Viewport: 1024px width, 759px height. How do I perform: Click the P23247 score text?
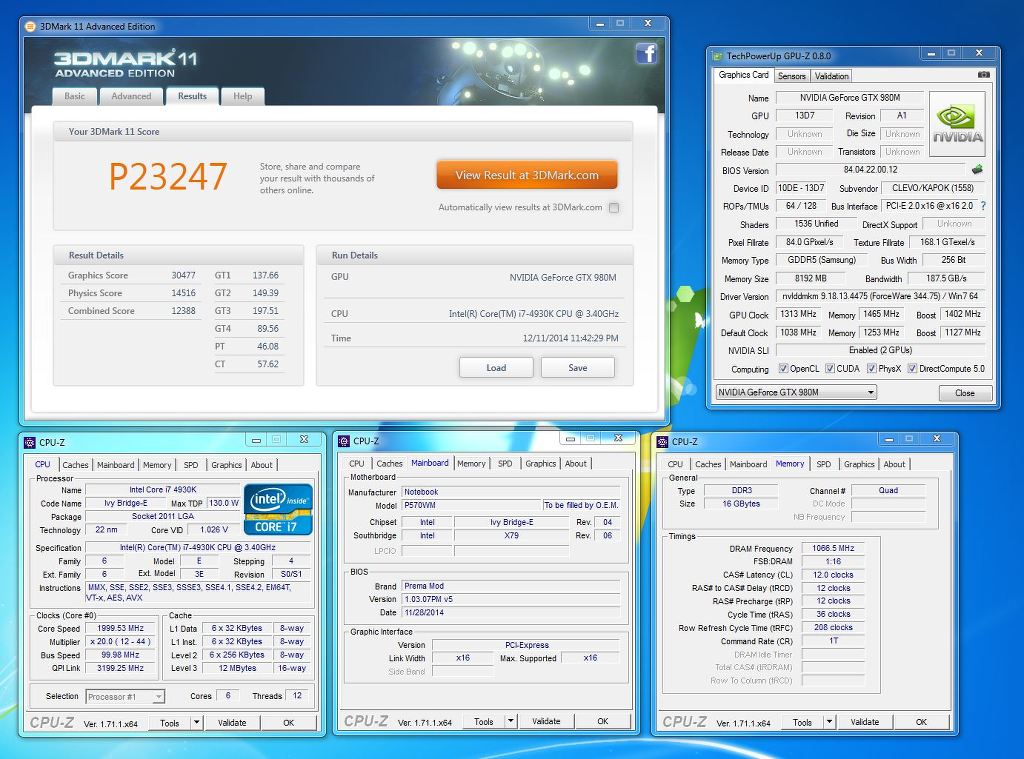(168, 176)
